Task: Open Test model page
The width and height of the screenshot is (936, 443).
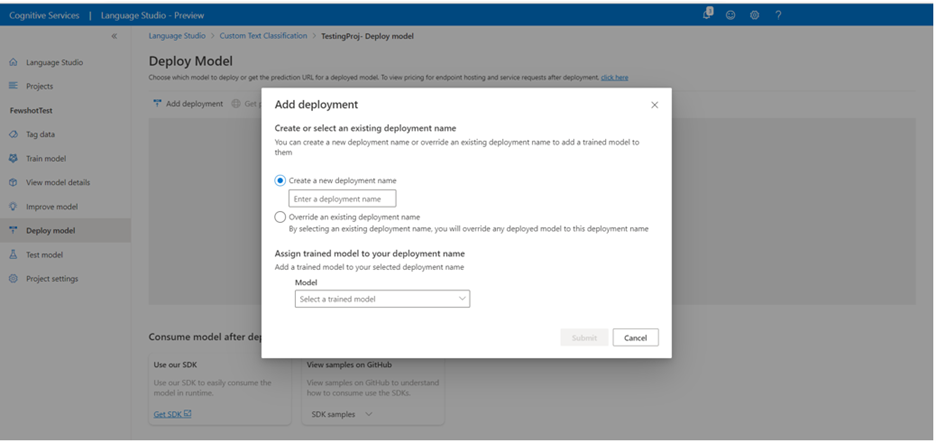Action: (44, 254)
